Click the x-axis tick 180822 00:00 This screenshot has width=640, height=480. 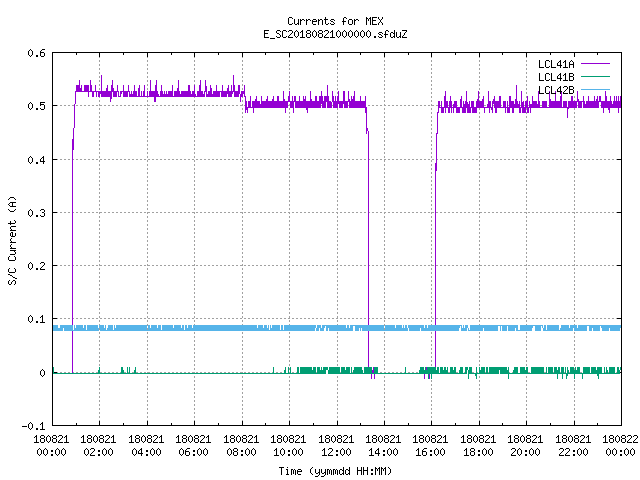click(620, 445)
